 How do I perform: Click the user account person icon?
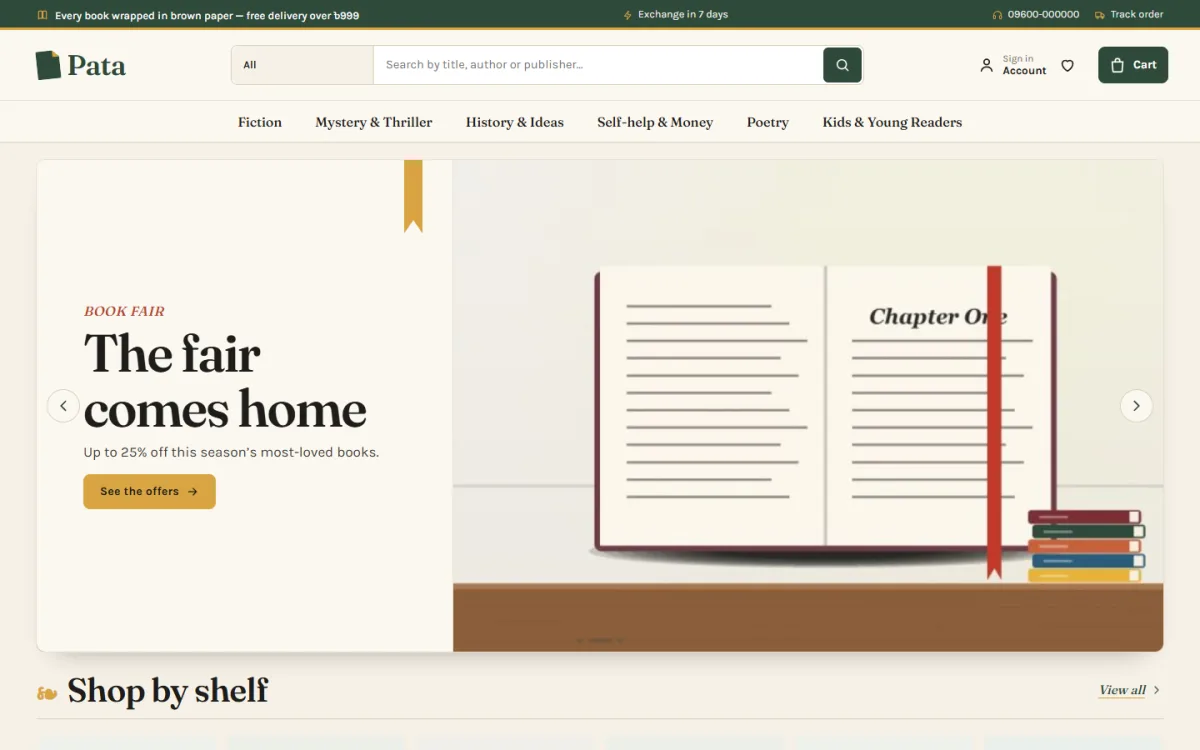pos(986,65)
